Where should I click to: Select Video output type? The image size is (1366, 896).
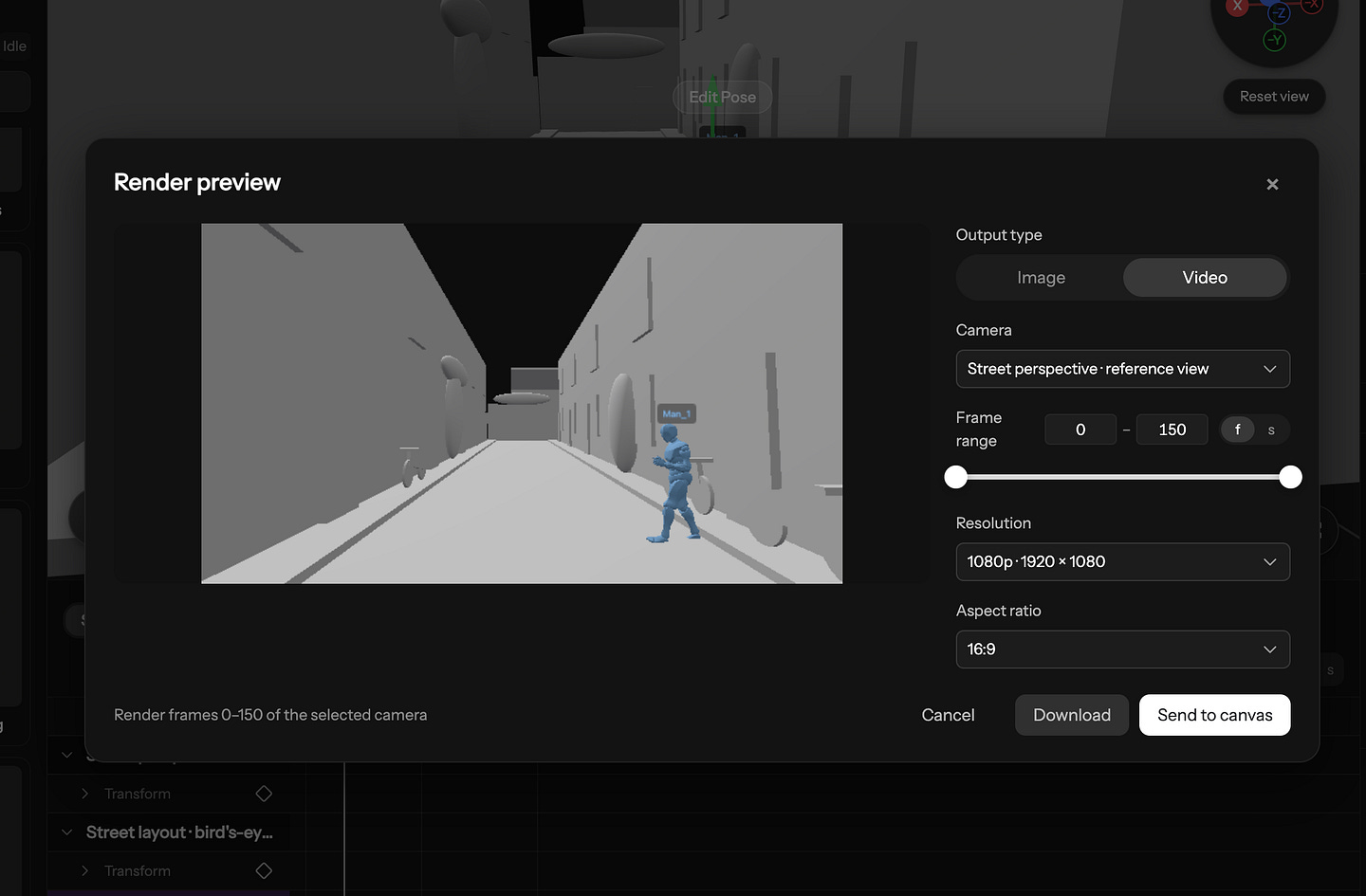pyautogui.click(x=1205, y=278)
